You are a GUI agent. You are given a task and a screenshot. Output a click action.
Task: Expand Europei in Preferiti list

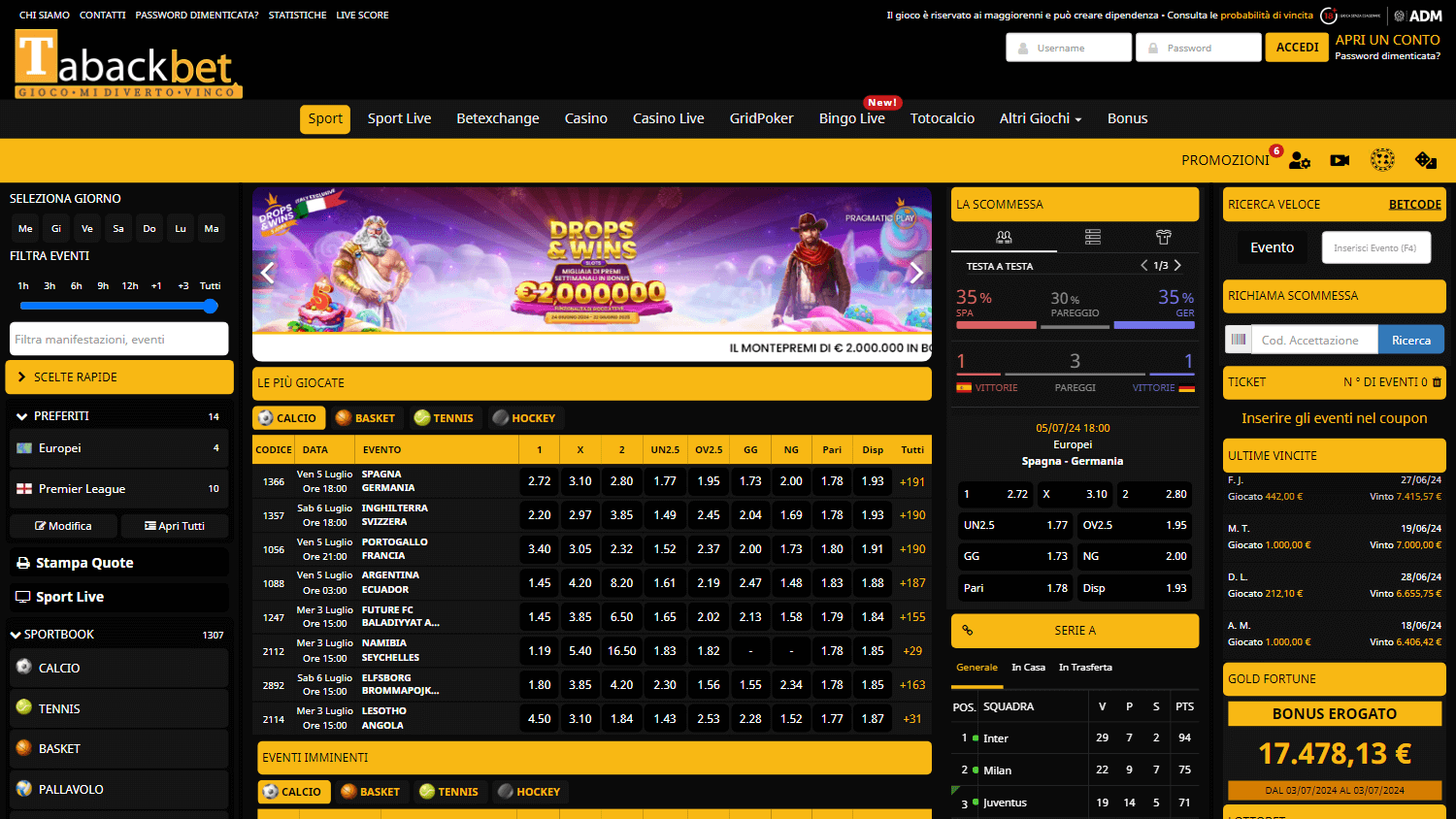point(119,448)
